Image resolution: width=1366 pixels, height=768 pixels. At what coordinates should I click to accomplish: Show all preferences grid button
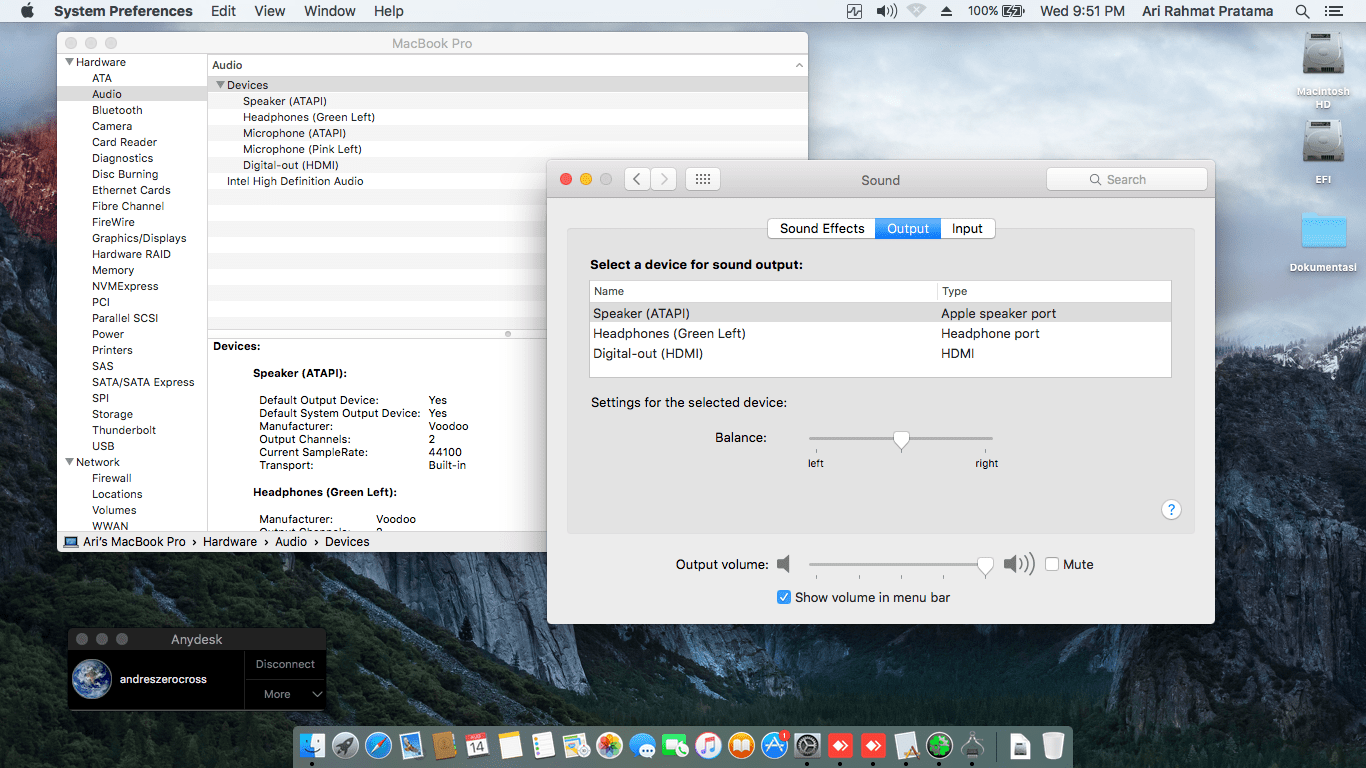[702, 179]
